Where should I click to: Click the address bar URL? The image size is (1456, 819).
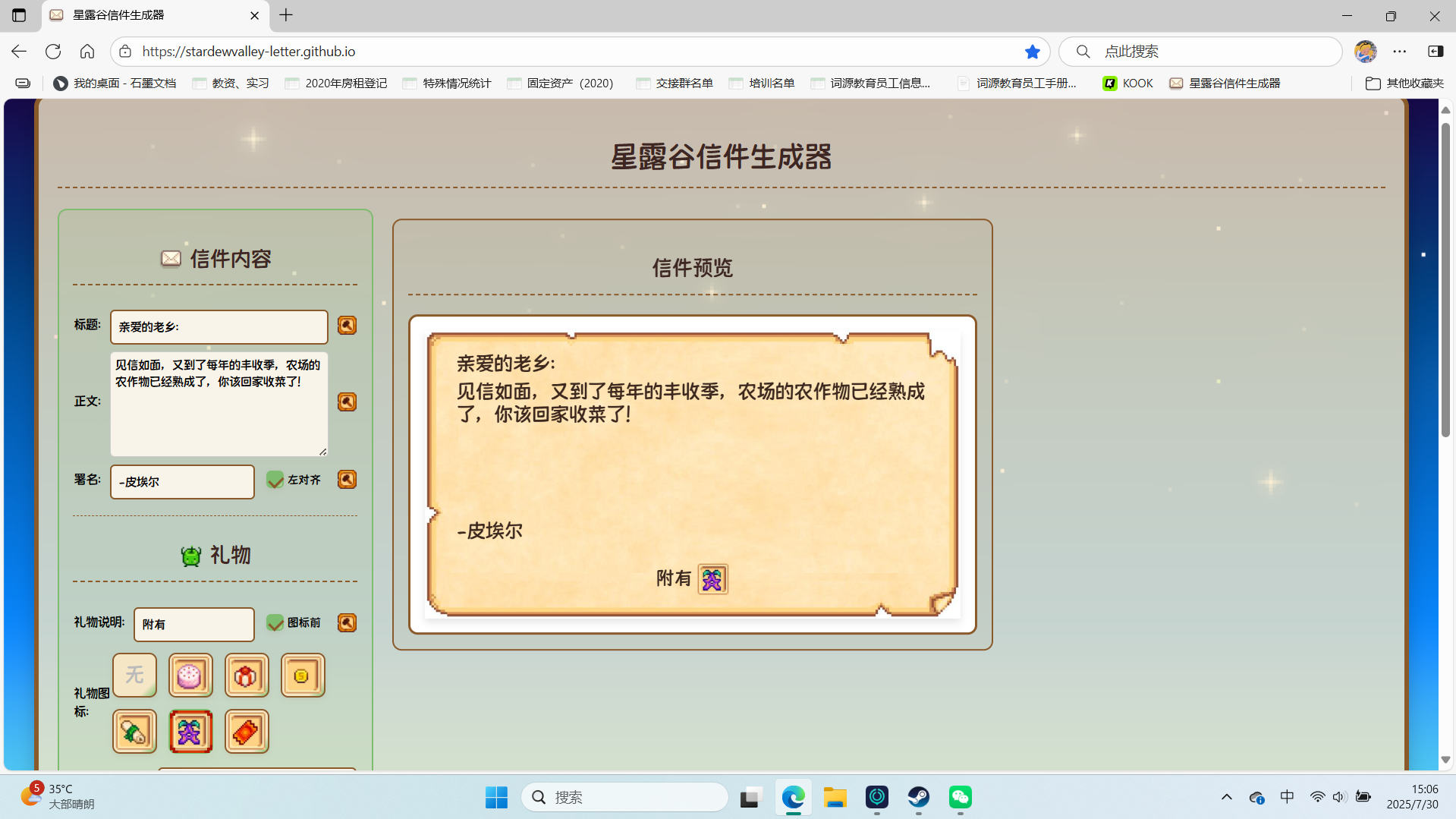click(249, 52)
